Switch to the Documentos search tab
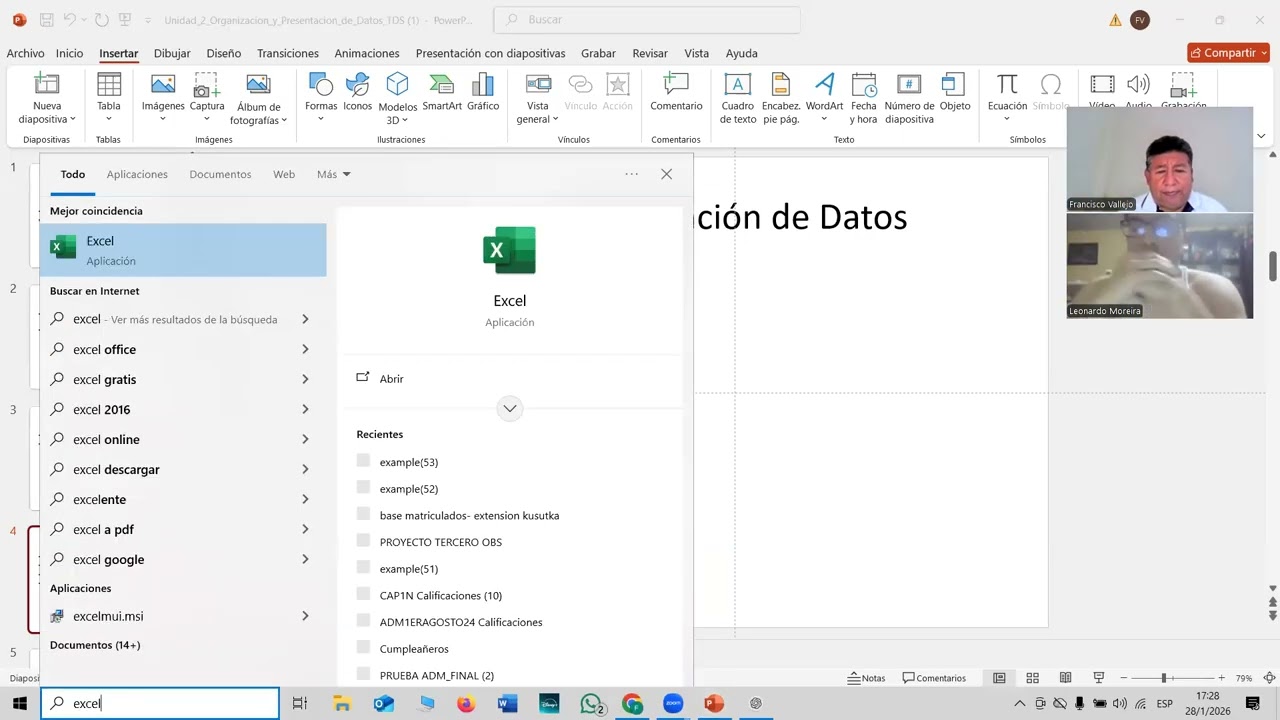Viewport: 1280px width, 720px height. pyautogui.click(x=220, y=174)
